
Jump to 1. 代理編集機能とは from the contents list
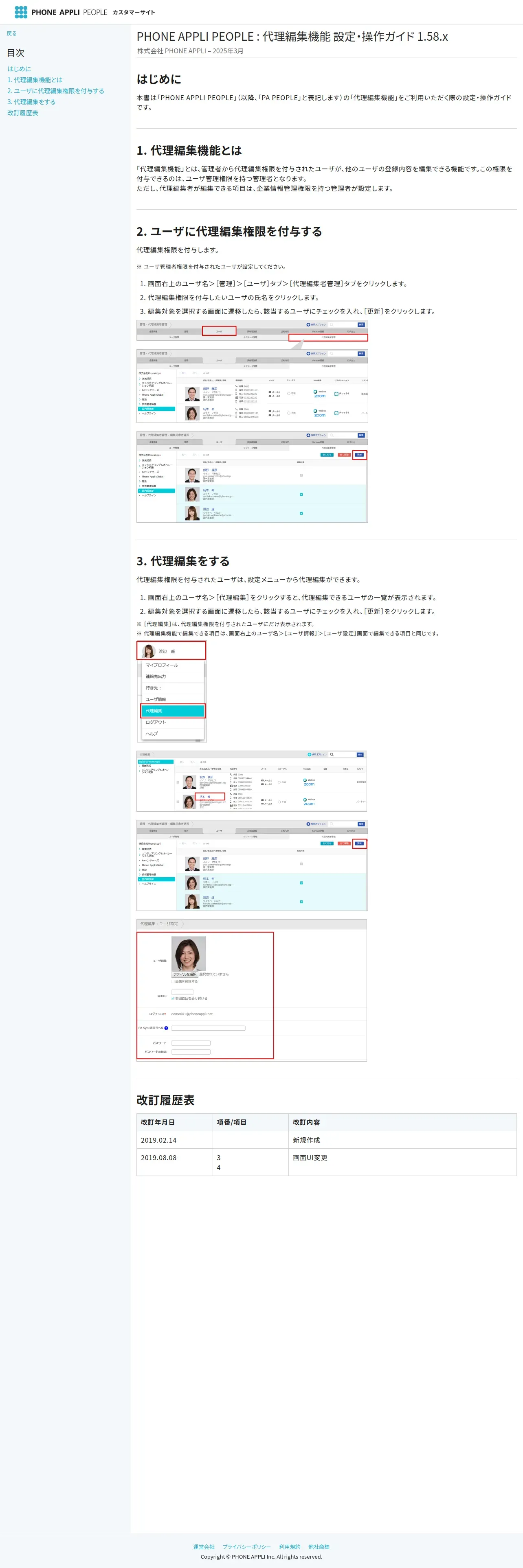pos(35,80)
